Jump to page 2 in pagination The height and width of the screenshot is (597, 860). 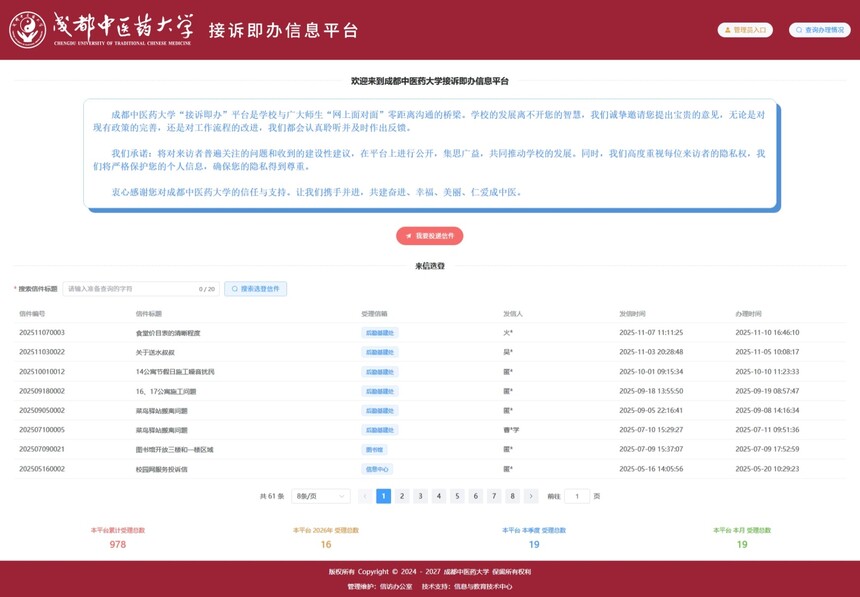tap(402, 496)
